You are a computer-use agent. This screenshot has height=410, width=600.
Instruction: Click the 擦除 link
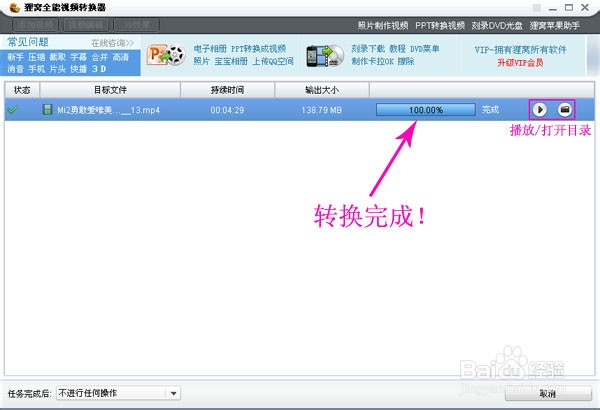pyautogui.click(x=406, y=61)
